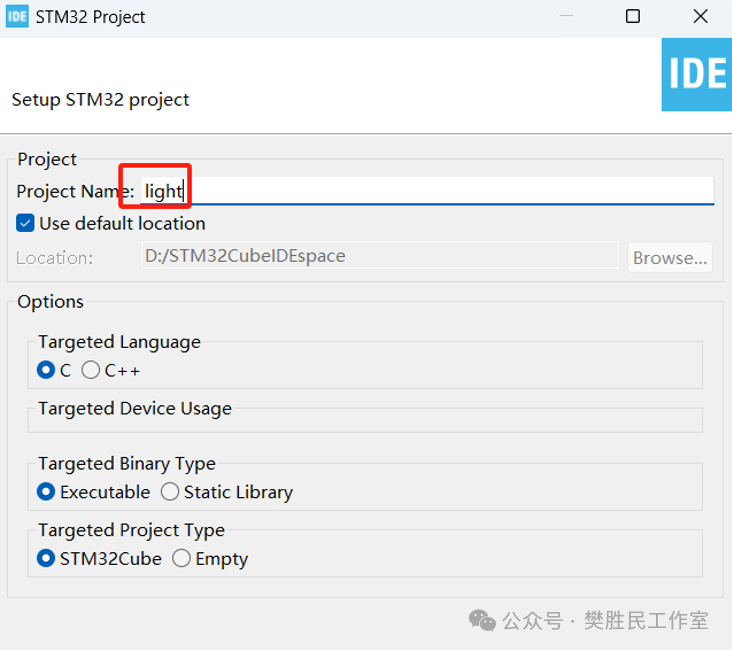Click the Options group label
Image resolution: width=732 pixels, height=650 pixels.
coord(50,302)
